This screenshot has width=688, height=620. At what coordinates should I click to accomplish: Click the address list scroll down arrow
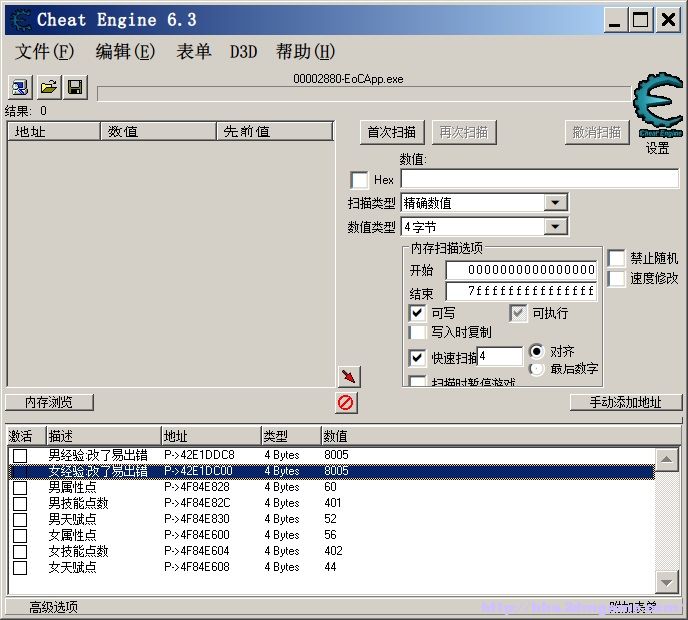[x=666, y=582]
